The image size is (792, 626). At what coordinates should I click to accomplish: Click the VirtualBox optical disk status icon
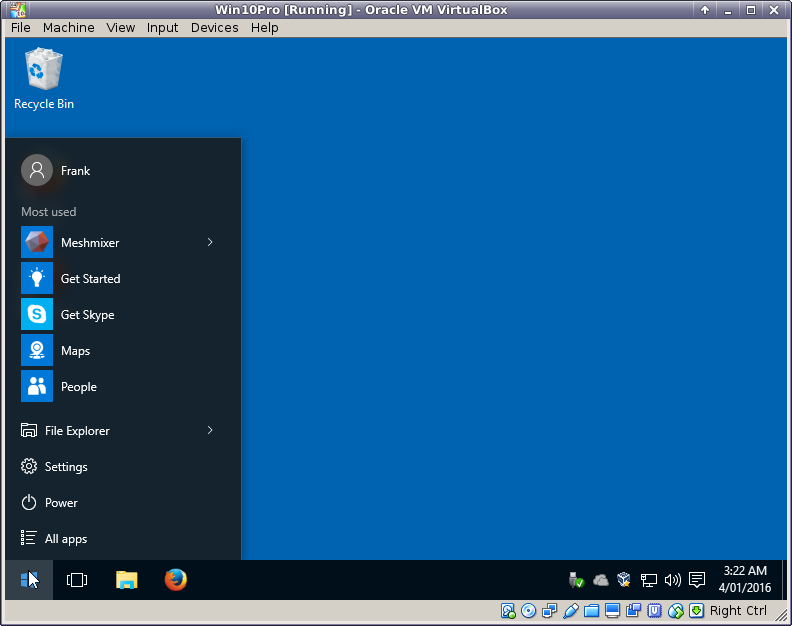[x=529, y=611]
